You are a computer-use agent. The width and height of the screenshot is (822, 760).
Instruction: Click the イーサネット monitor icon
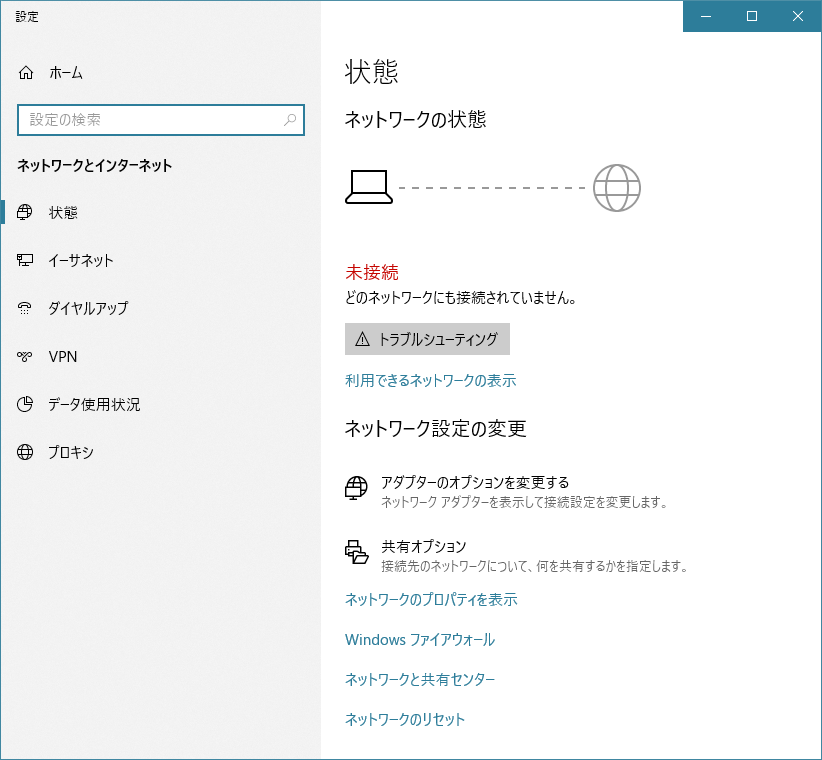(25, 260)
